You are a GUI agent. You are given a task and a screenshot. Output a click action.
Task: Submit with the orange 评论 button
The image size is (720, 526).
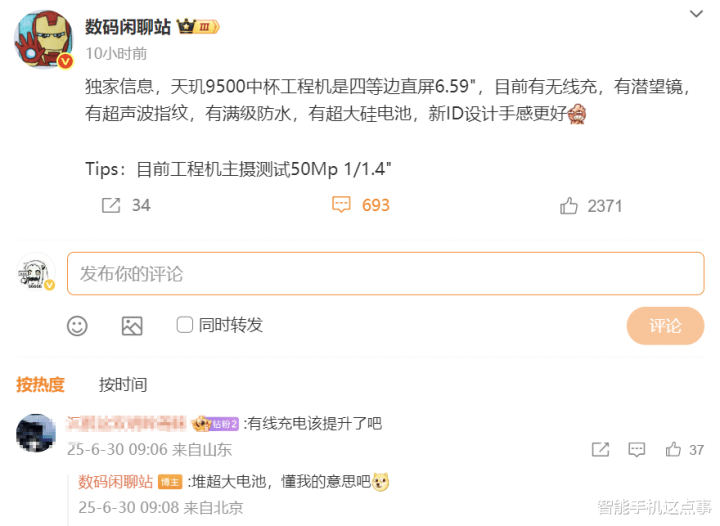665,326
